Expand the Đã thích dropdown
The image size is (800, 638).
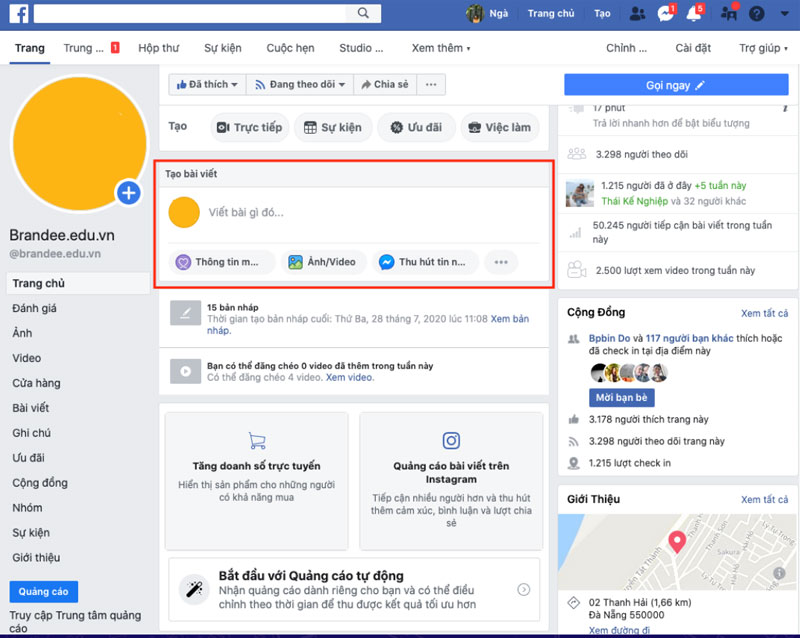tap(207, 85)
